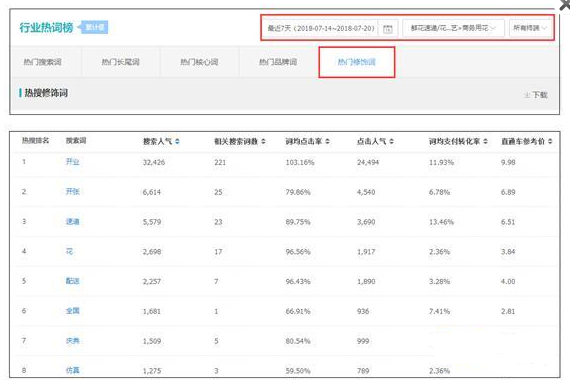Click the search popularity value 2,257
This screenshot has width=570, height=386.
(x=152, y=282)
